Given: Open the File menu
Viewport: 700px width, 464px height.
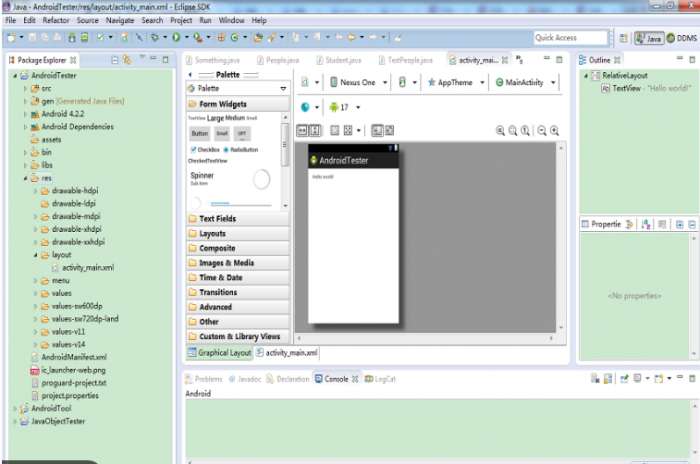Looking at the screenshot, I should 11,20.
